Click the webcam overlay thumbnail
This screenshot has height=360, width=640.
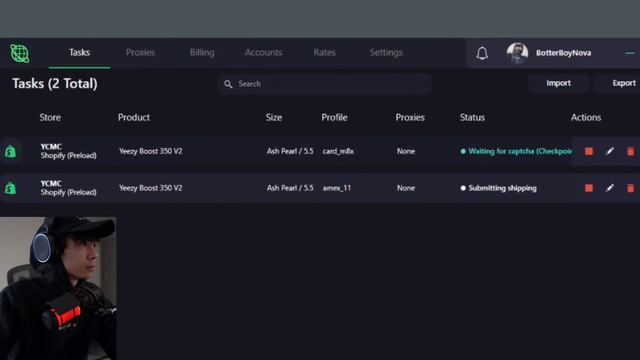point(58,288)
